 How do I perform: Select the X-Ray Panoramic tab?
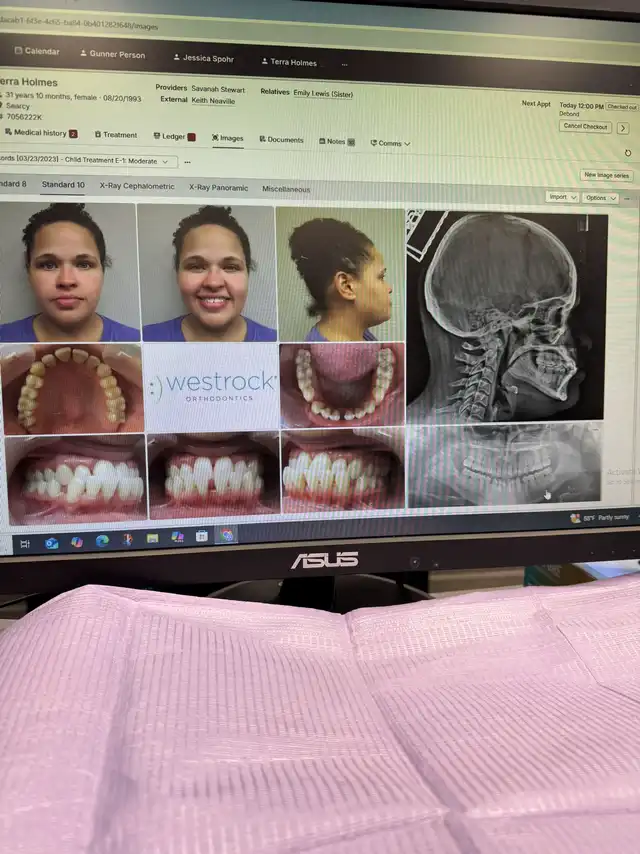coord(216,187)
